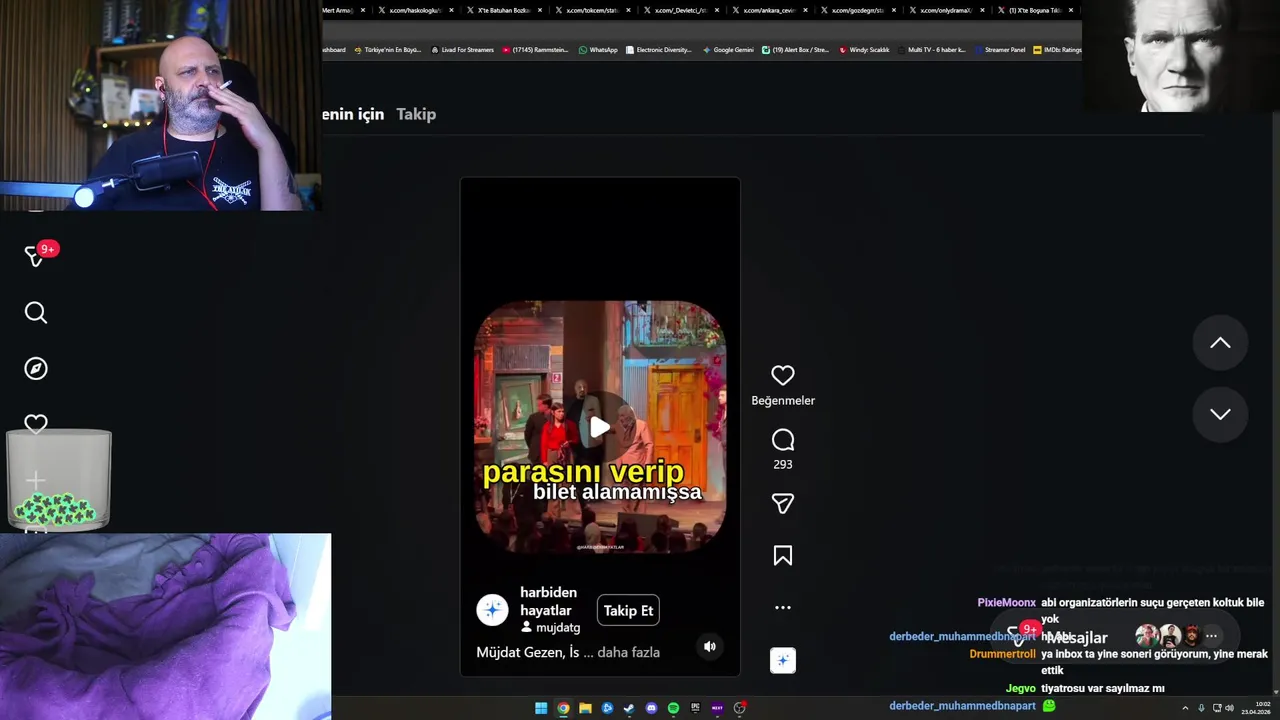Screen dimensions: 1280x720
Task: Like the reel with the heart icon
Action: (783, 375)
